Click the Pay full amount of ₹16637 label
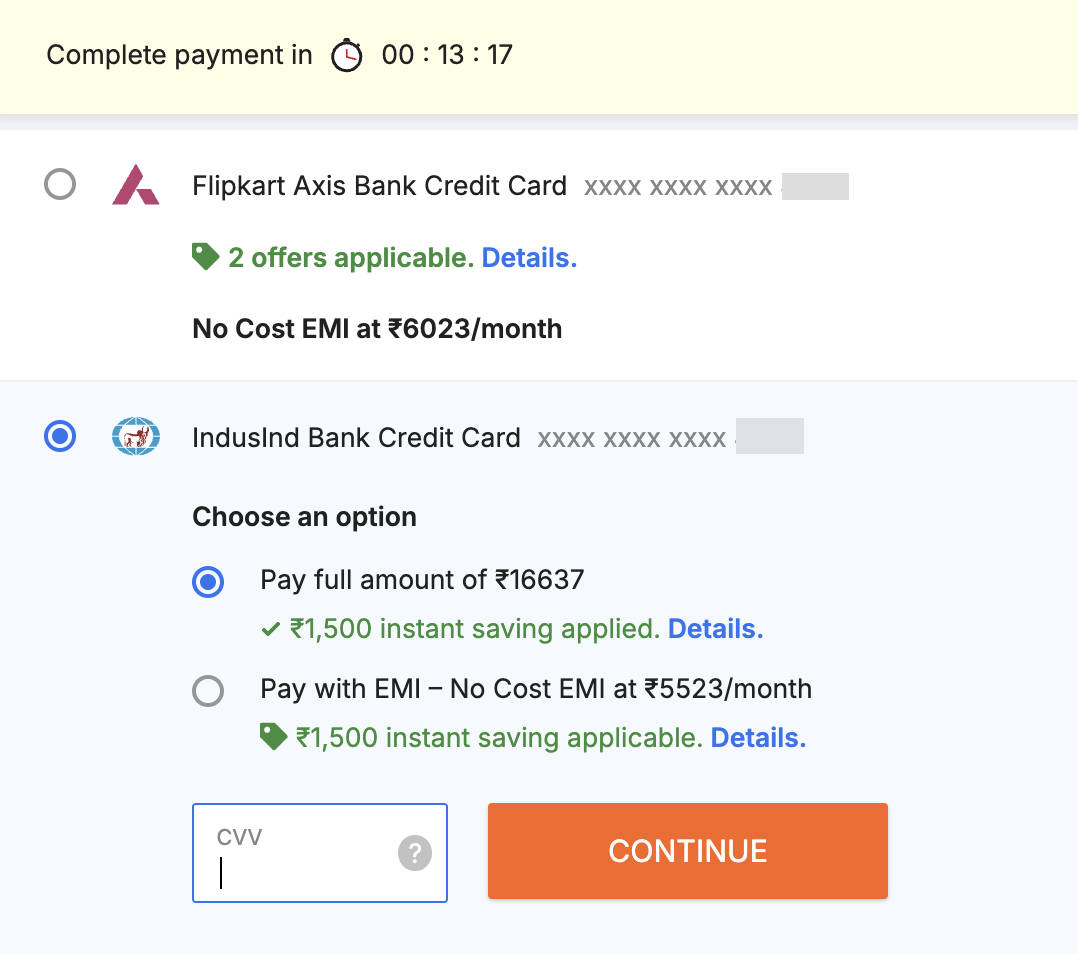The width and height of the screenshot is (1078, 954). point(422,580)
